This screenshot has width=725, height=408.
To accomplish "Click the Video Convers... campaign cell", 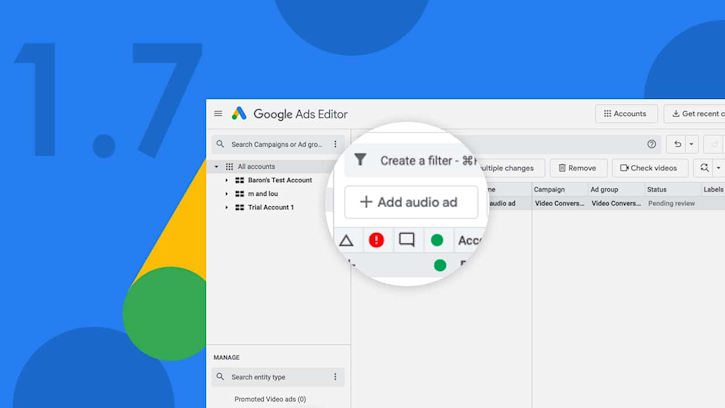I will [x=559, y=204].
